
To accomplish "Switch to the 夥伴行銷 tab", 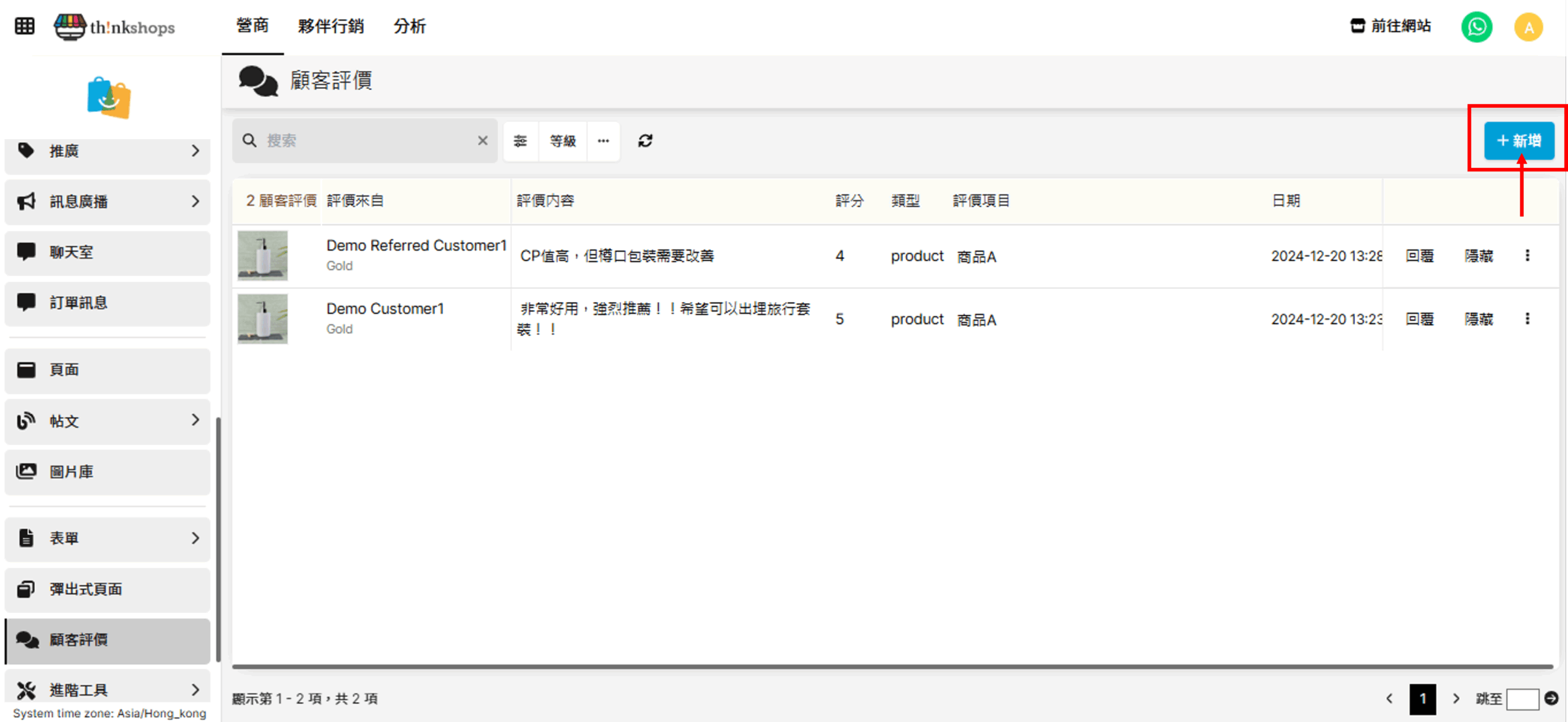I will [331, 26].
